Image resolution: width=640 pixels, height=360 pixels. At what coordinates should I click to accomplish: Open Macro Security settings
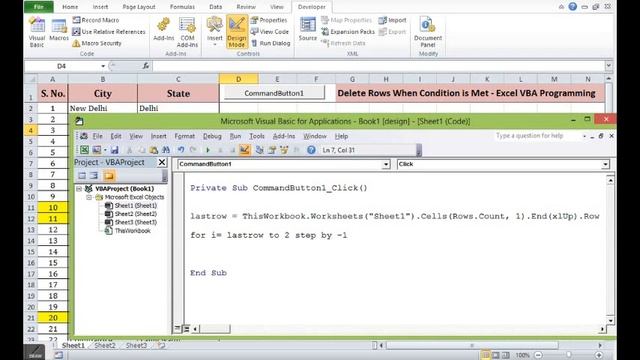coord(97,43)
